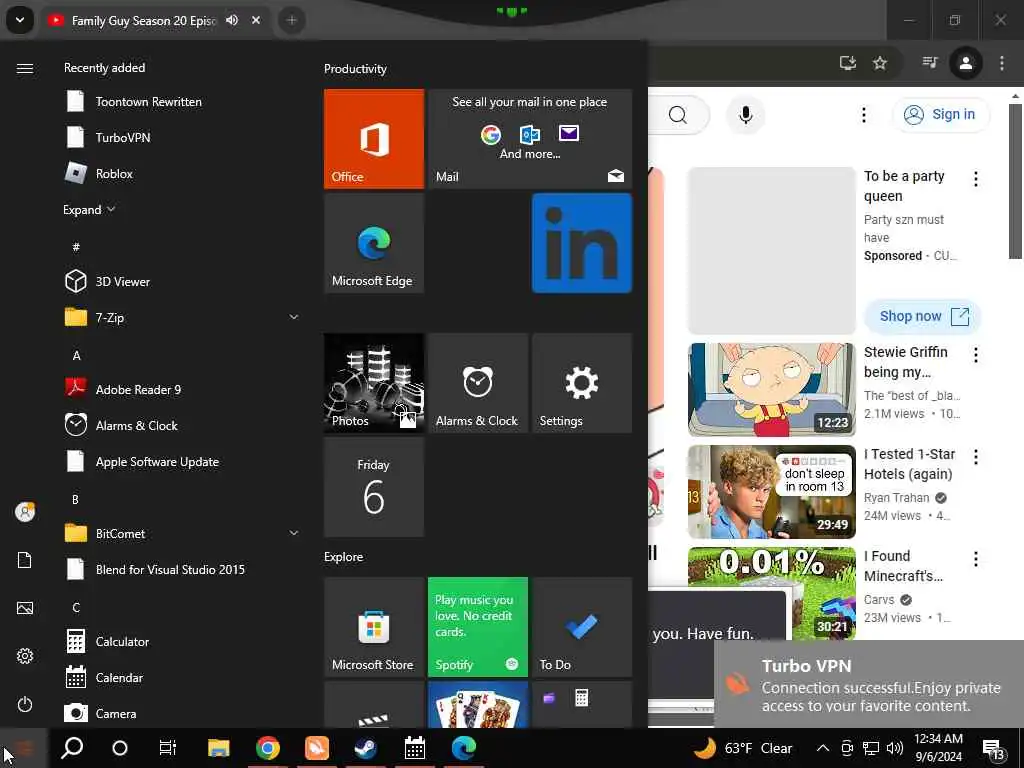Launch Toontown Rewritten from recently added
This screenshot has width=1024, height=768.
click(182, 101)
